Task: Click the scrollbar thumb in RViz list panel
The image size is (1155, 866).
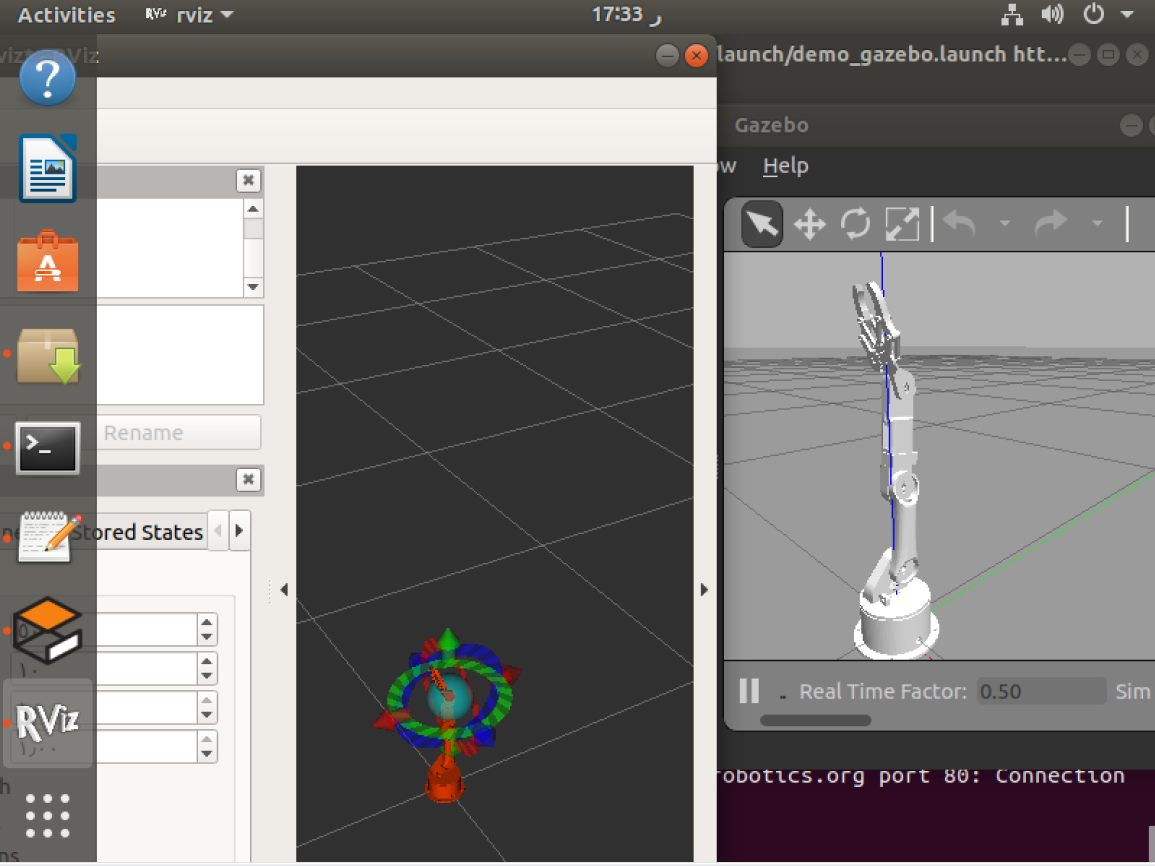Action: tap(253, 230)
